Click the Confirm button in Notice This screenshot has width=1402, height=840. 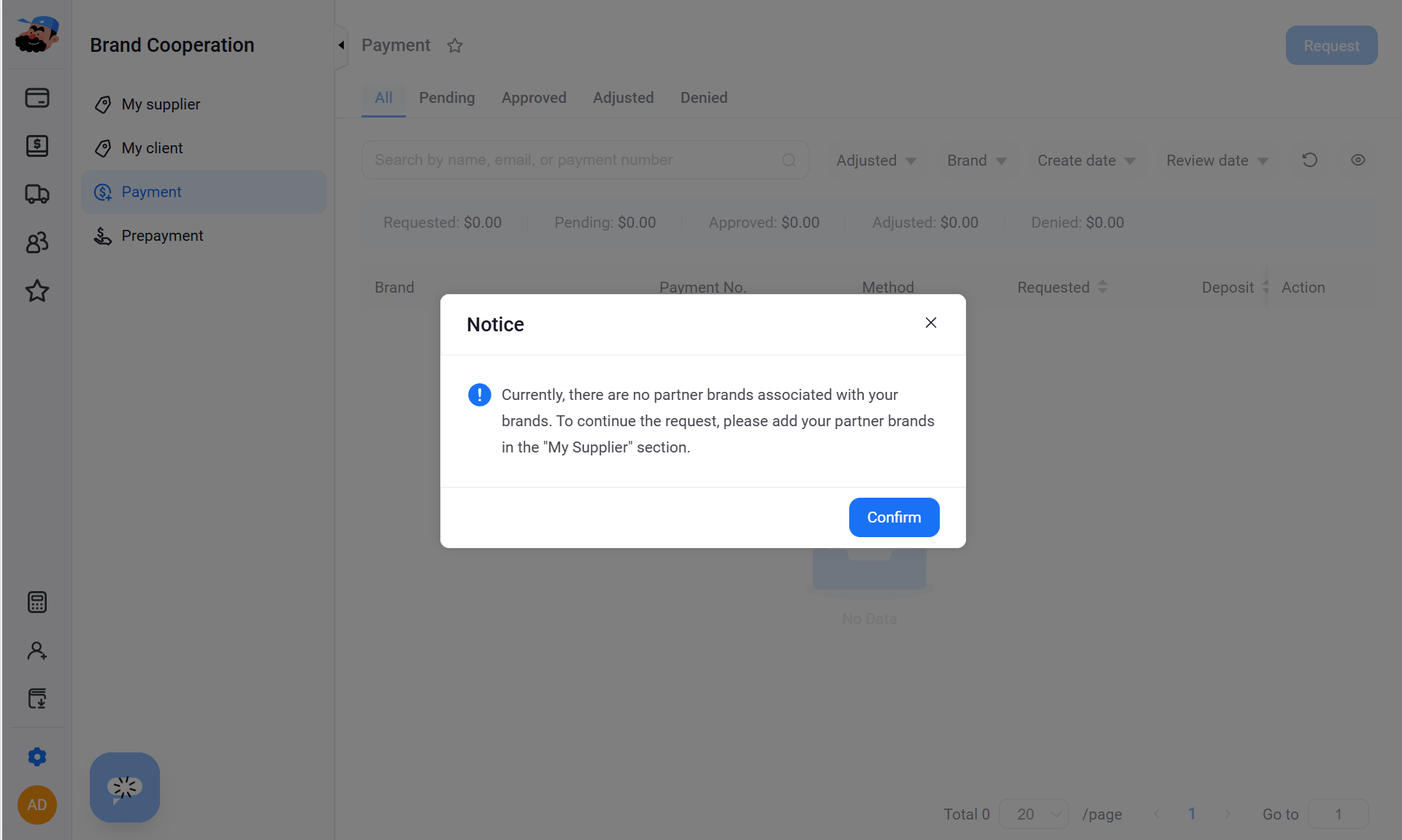coord(895,517)
